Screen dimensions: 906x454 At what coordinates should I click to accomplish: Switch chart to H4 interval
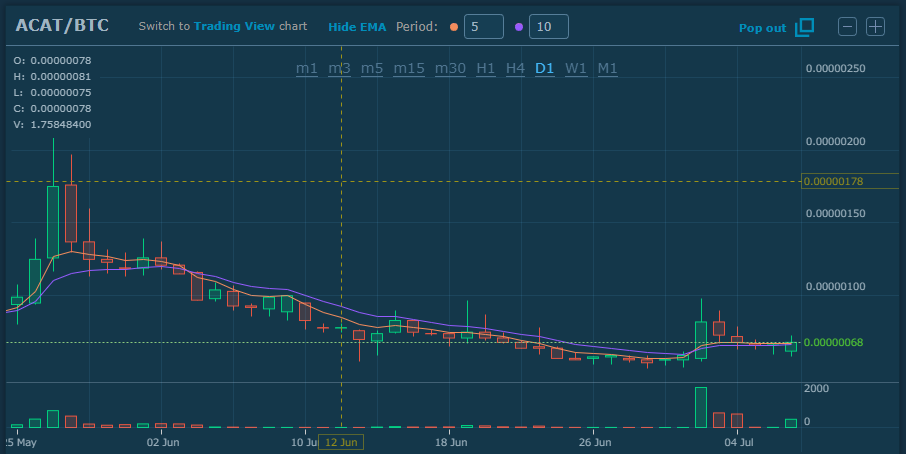tap(515, 68)
